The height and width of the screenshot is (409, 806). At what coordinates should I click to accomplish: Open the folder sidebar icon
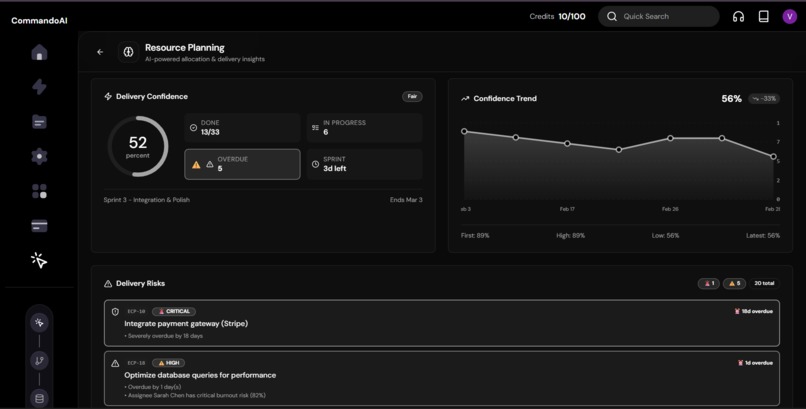point(40,122)
